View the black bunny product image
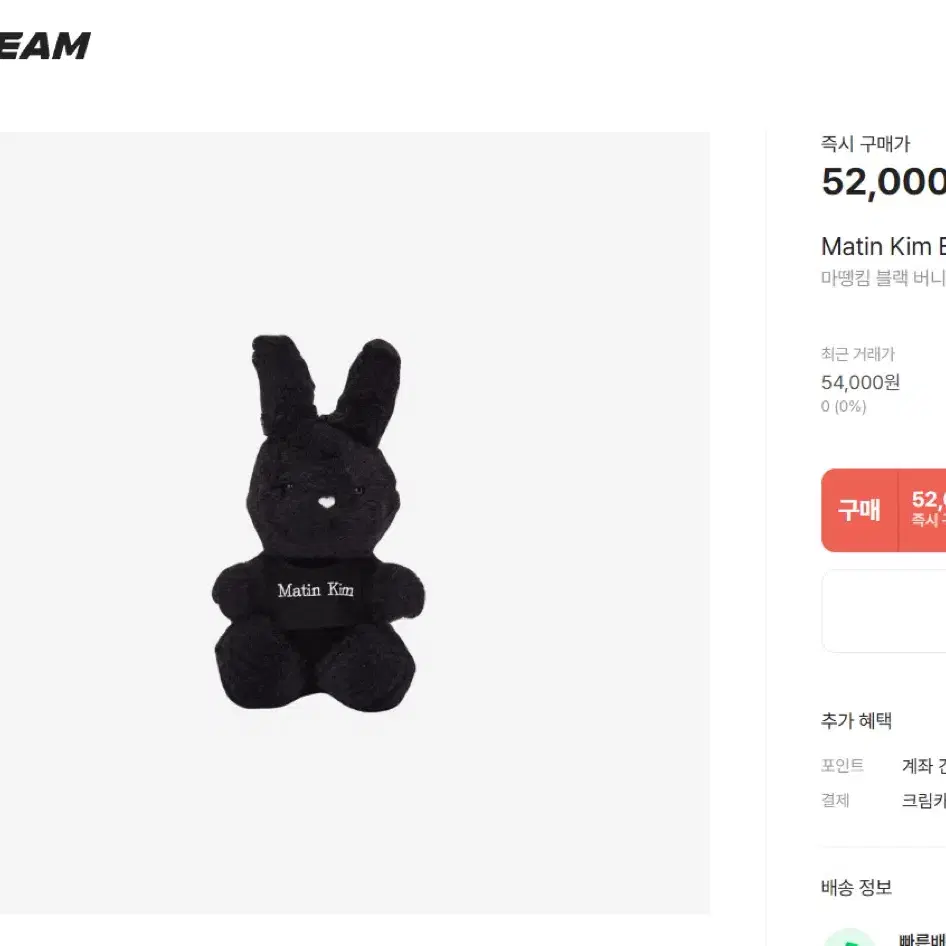 tap(318, 522)
